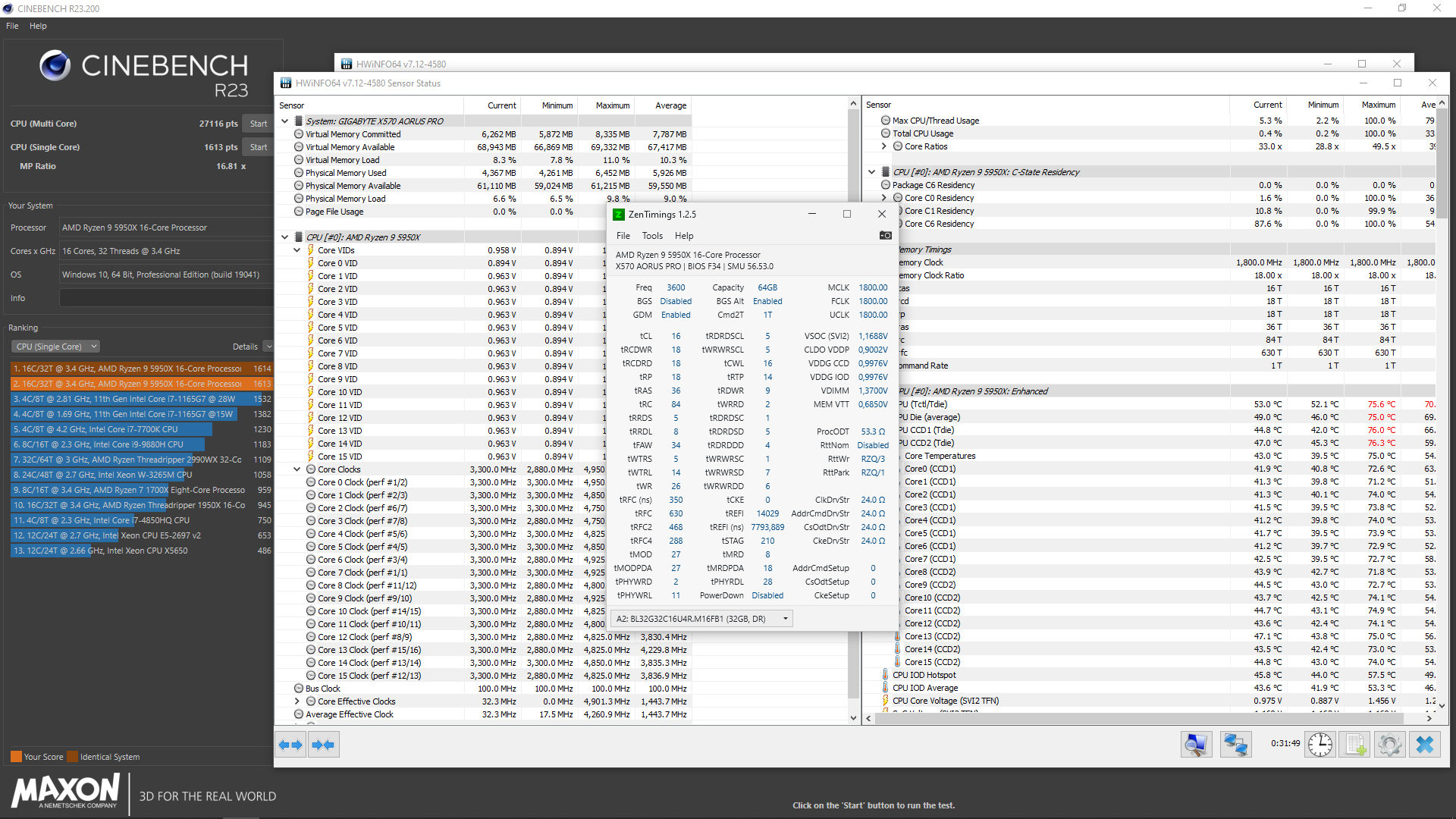Viewport: 1456px width, 819px height.
Task: Click the Info input field
Action: pos(165,298)
